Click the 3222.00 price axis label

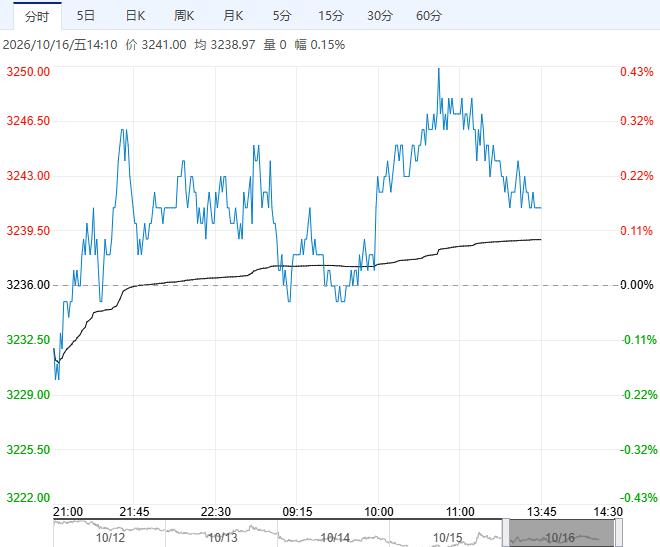click(x=28, y=498)
